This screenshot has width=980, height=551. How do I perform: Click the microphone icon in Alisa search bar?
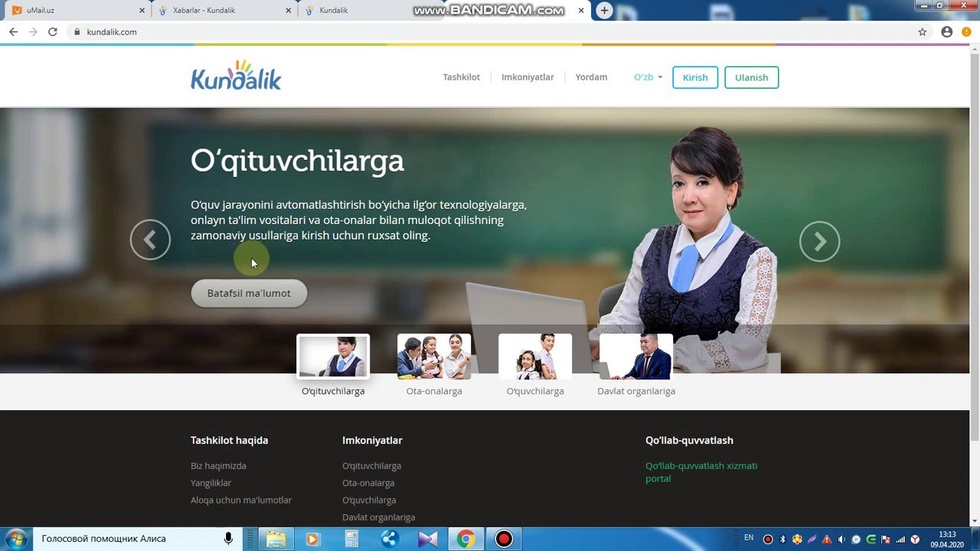229,539
